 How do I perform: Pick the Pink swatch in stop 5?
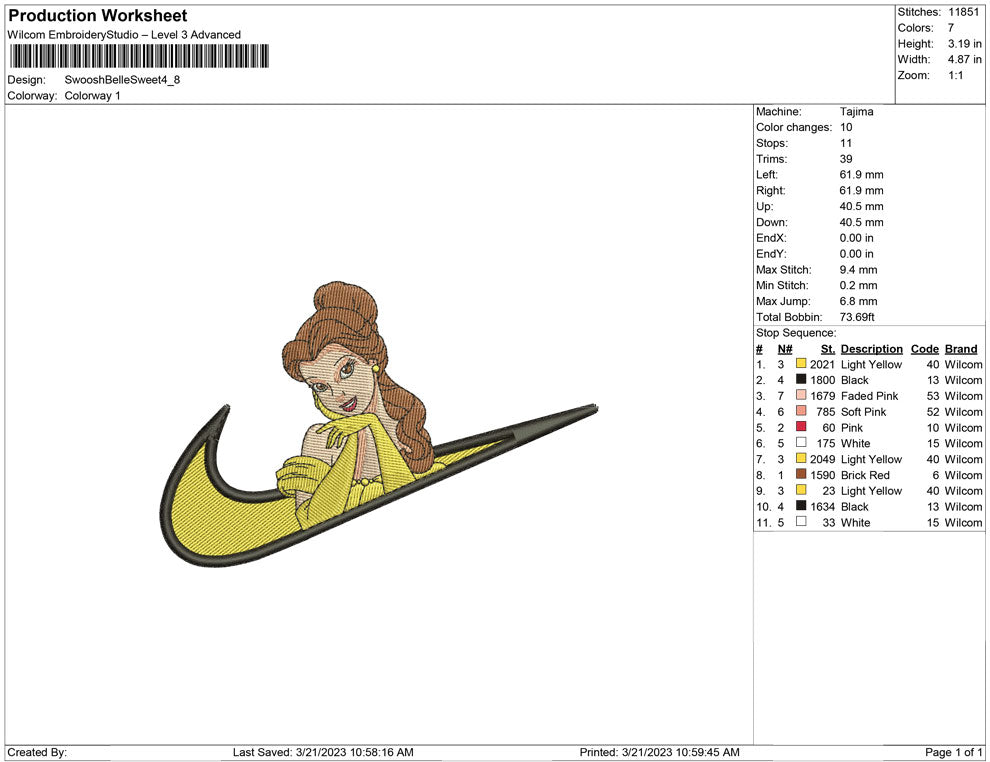[801, 428]
